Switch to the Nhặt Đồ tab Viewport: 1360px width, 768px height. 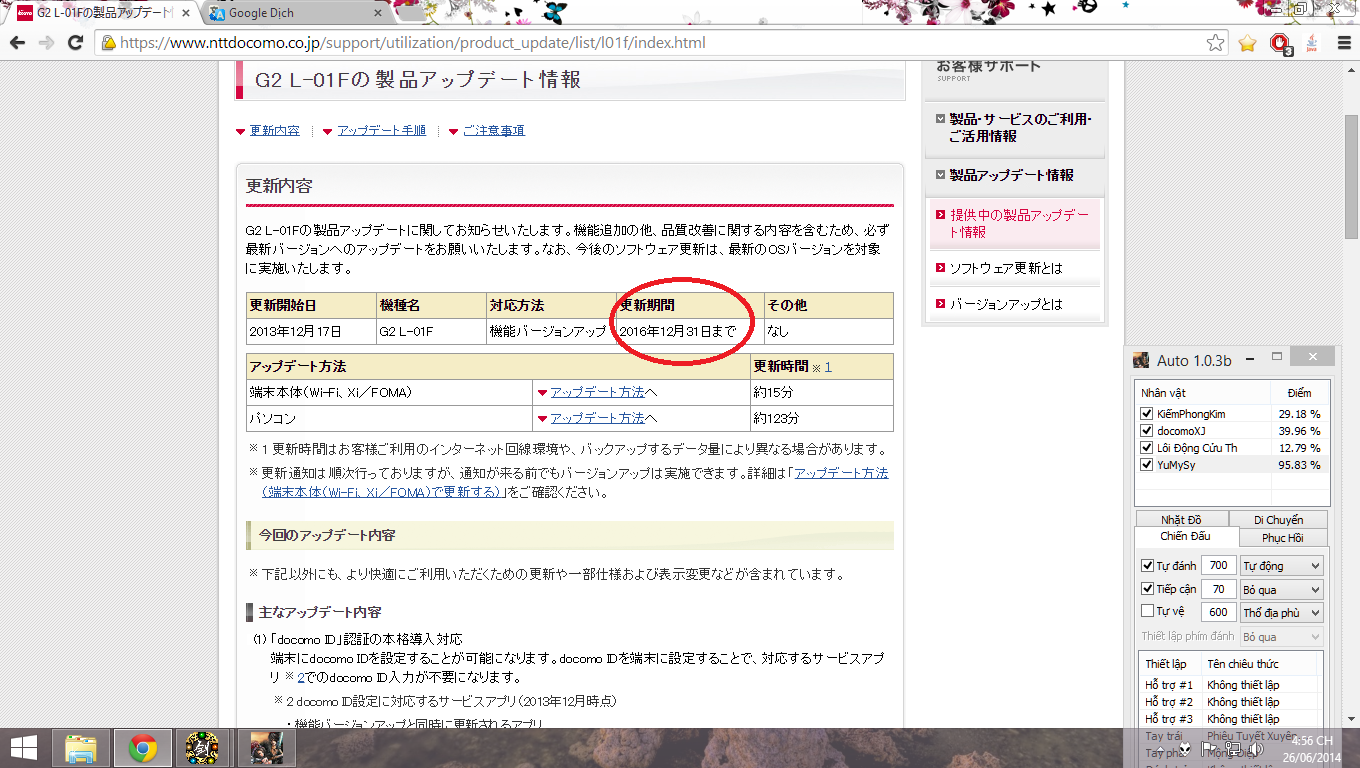click(x=1181, y=520)
